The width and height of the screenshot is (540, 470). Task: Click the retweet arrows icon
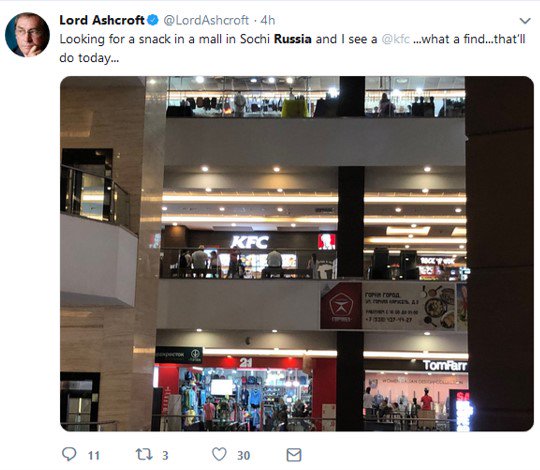pos(144,455)
